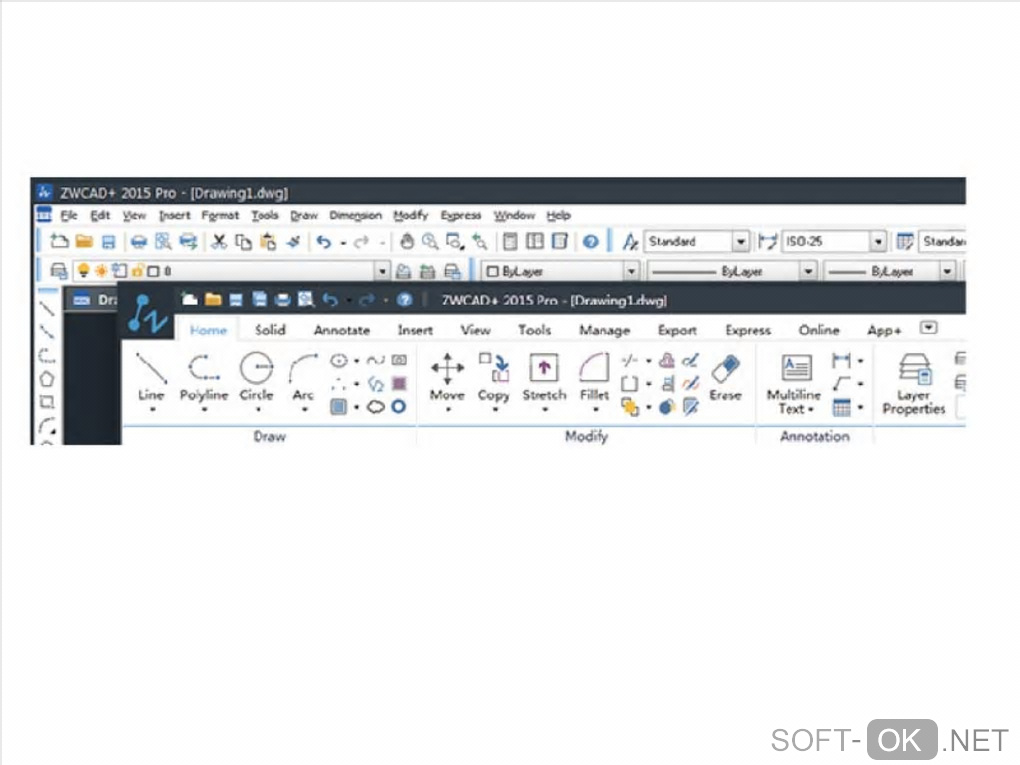Open the ByLayer color dropdown
This screenshot has height=765, width=1020.
(631, 271)
